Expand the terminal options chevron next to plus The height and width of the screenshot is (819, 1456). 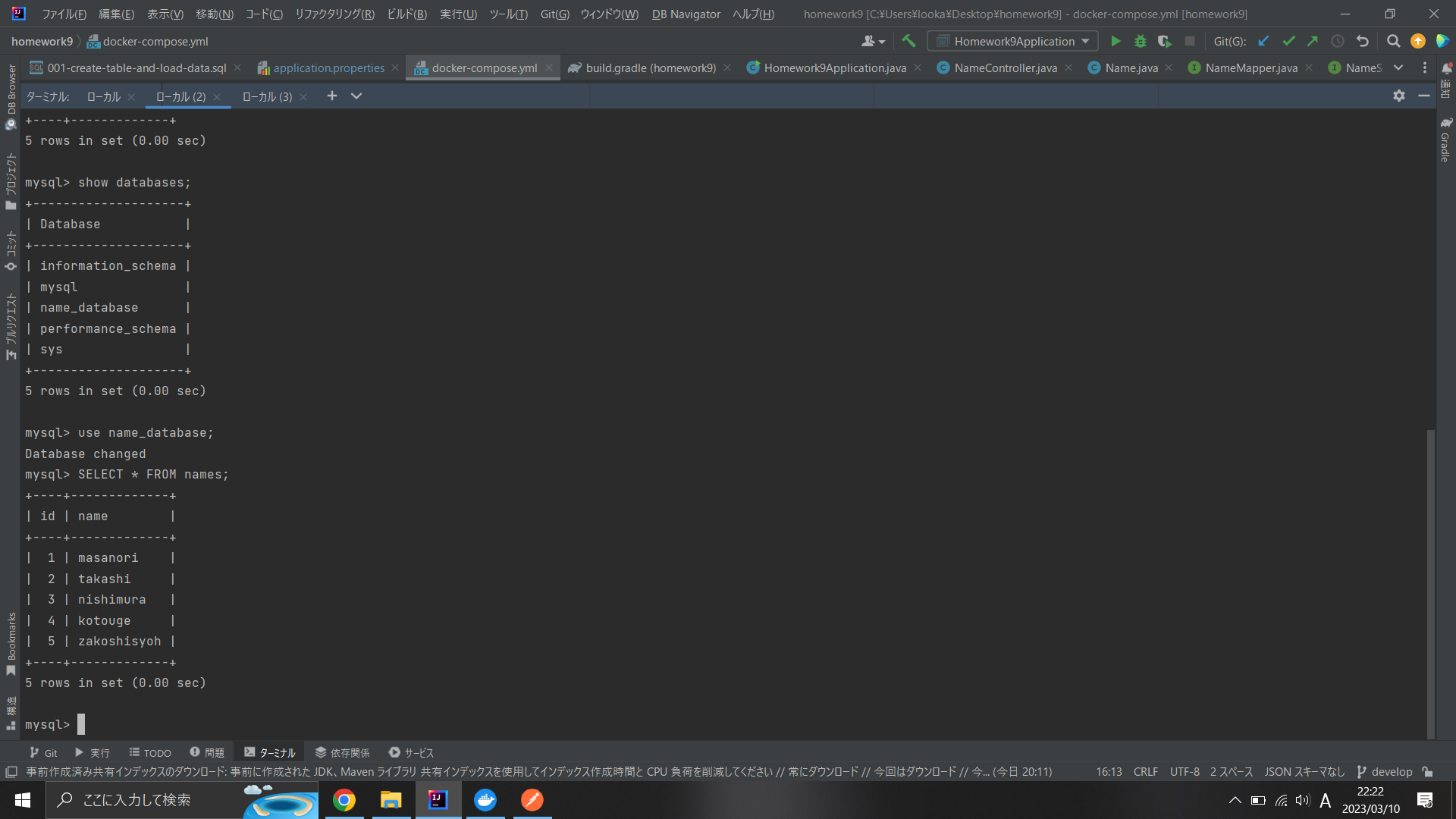click(x=356, y=96)
